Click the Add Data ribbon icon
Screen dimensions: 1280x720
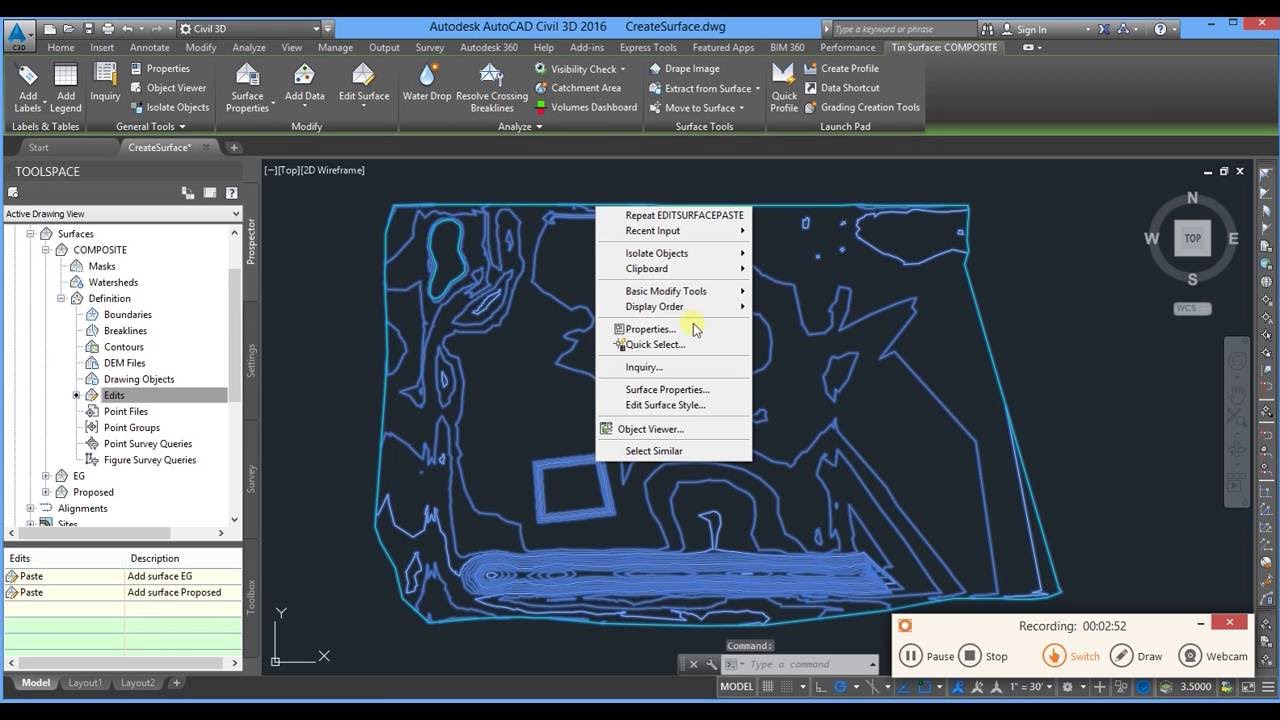(304, 83)
